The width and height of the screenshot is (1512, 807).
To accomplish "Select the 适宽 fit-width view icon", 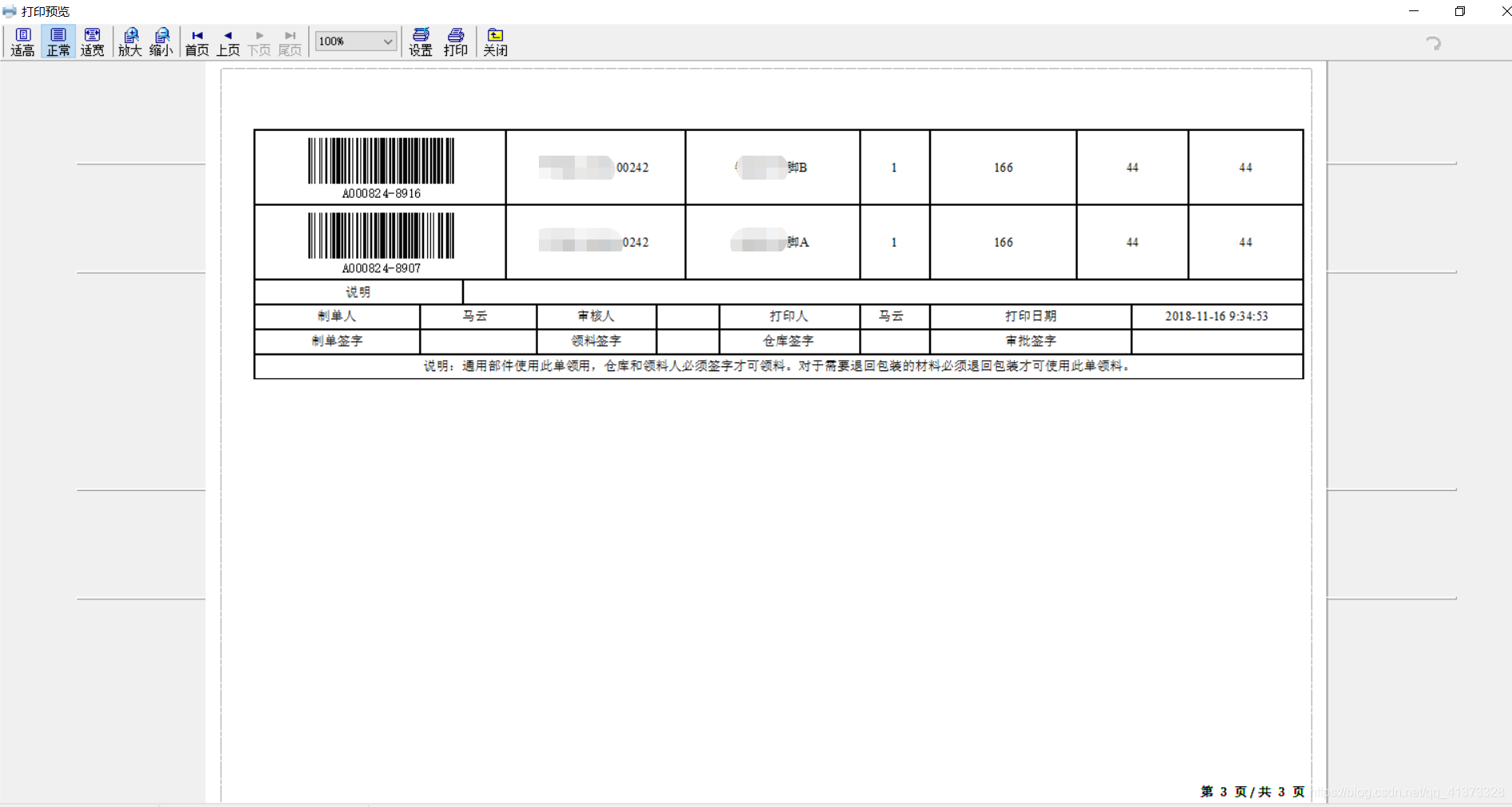I will [93, 42].
